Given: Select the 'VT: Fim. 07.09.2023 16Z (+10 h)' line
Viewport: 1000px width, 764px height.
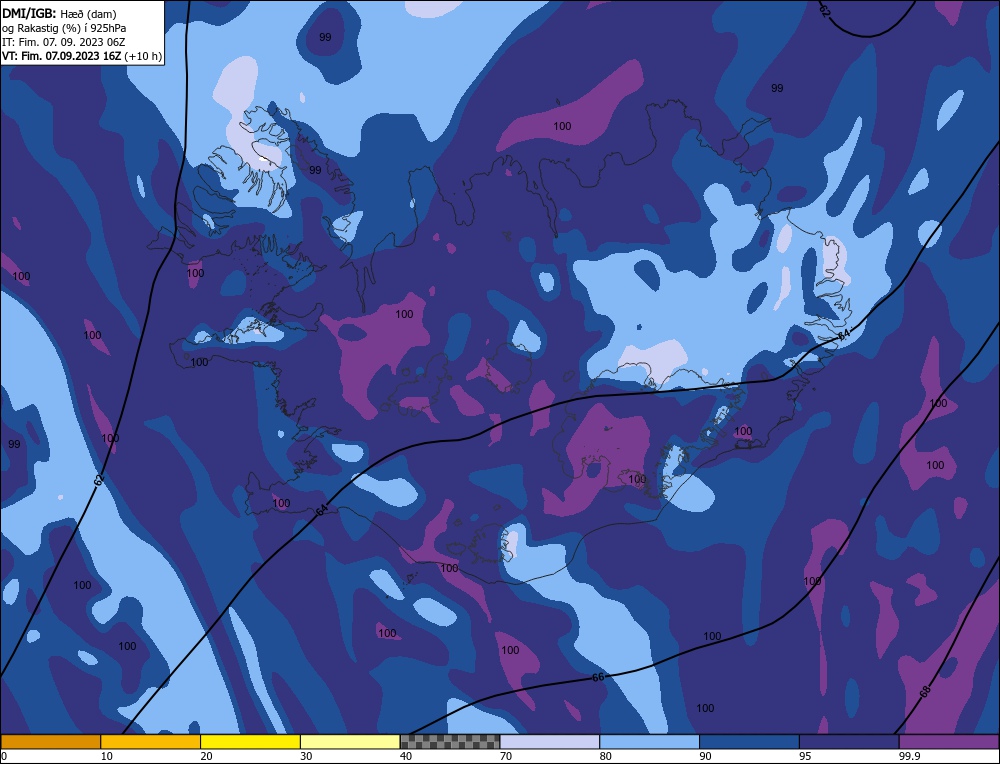Looking at the screenshot, I should [x=82, y=56].
